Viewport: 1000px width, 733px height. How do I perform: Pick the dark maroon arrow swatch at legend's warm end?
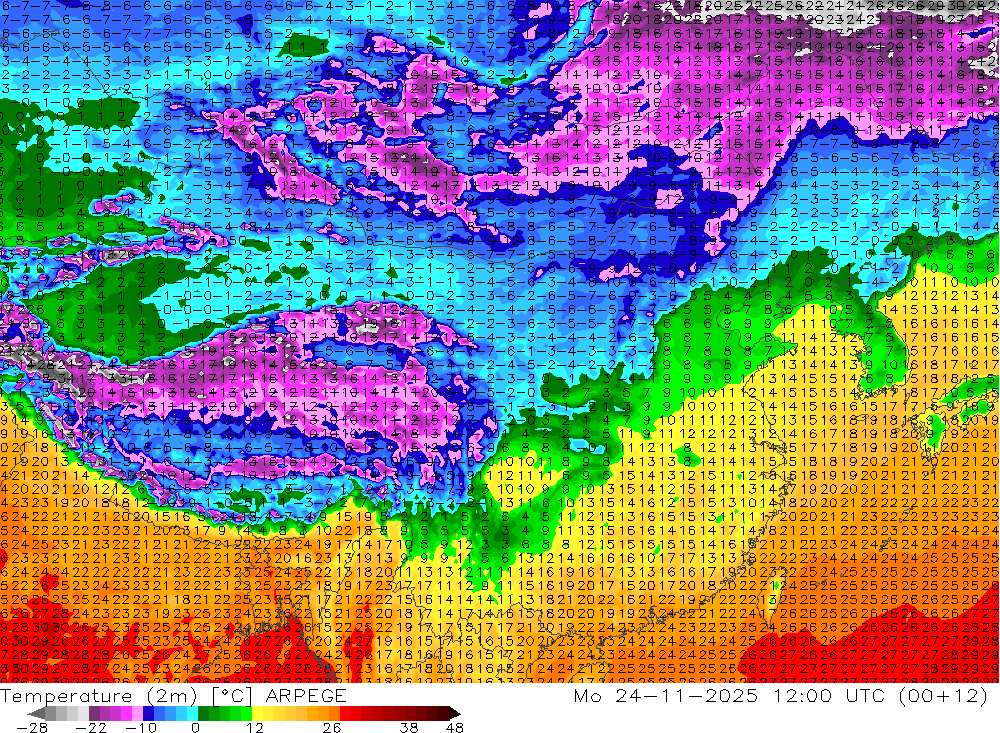(x=455, y=713)
